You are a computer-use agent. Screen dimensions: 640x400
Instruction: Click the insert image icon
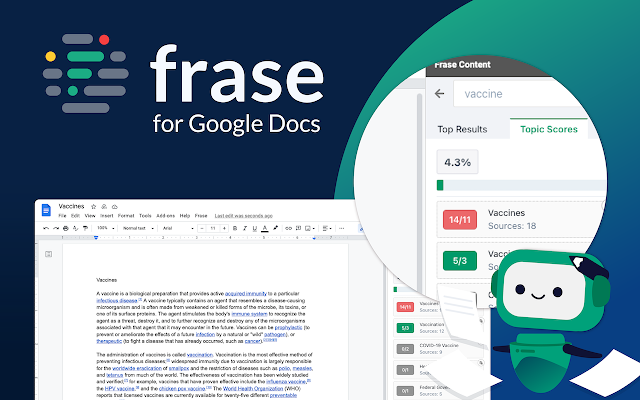[x=308, y=228]
